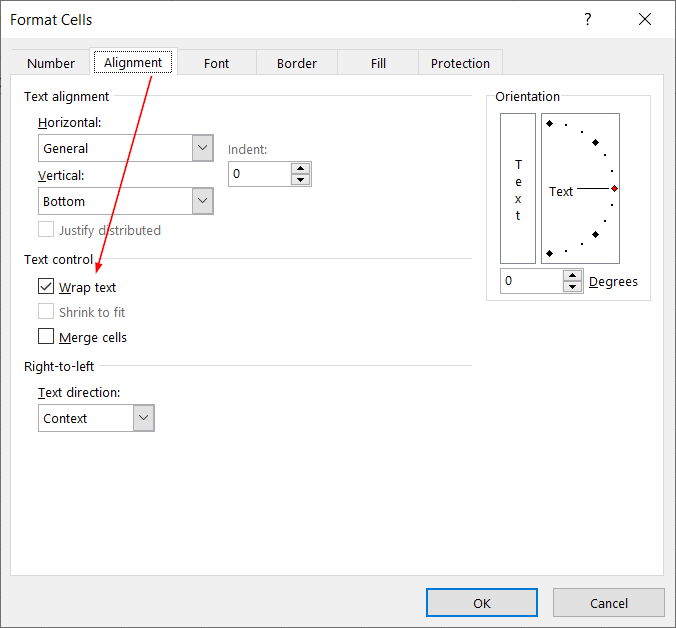Open the Font tab

coord(216,63)
